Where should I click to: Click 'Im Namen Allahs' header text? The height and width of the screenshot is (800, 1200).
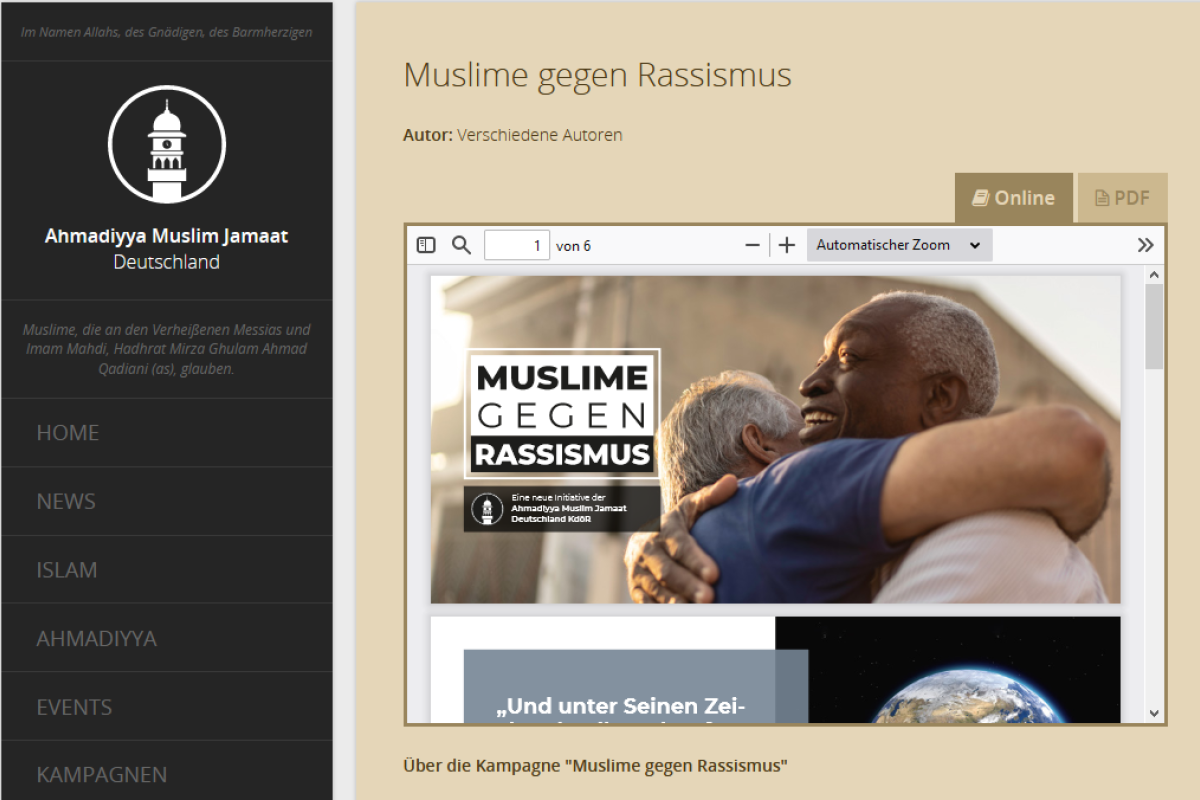click(167, 32)
